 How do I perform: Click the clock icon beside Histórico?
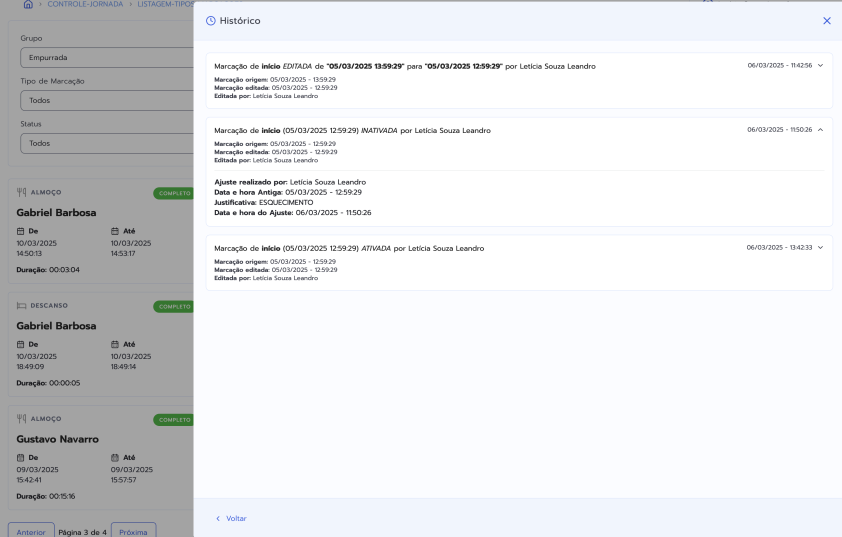210,21
